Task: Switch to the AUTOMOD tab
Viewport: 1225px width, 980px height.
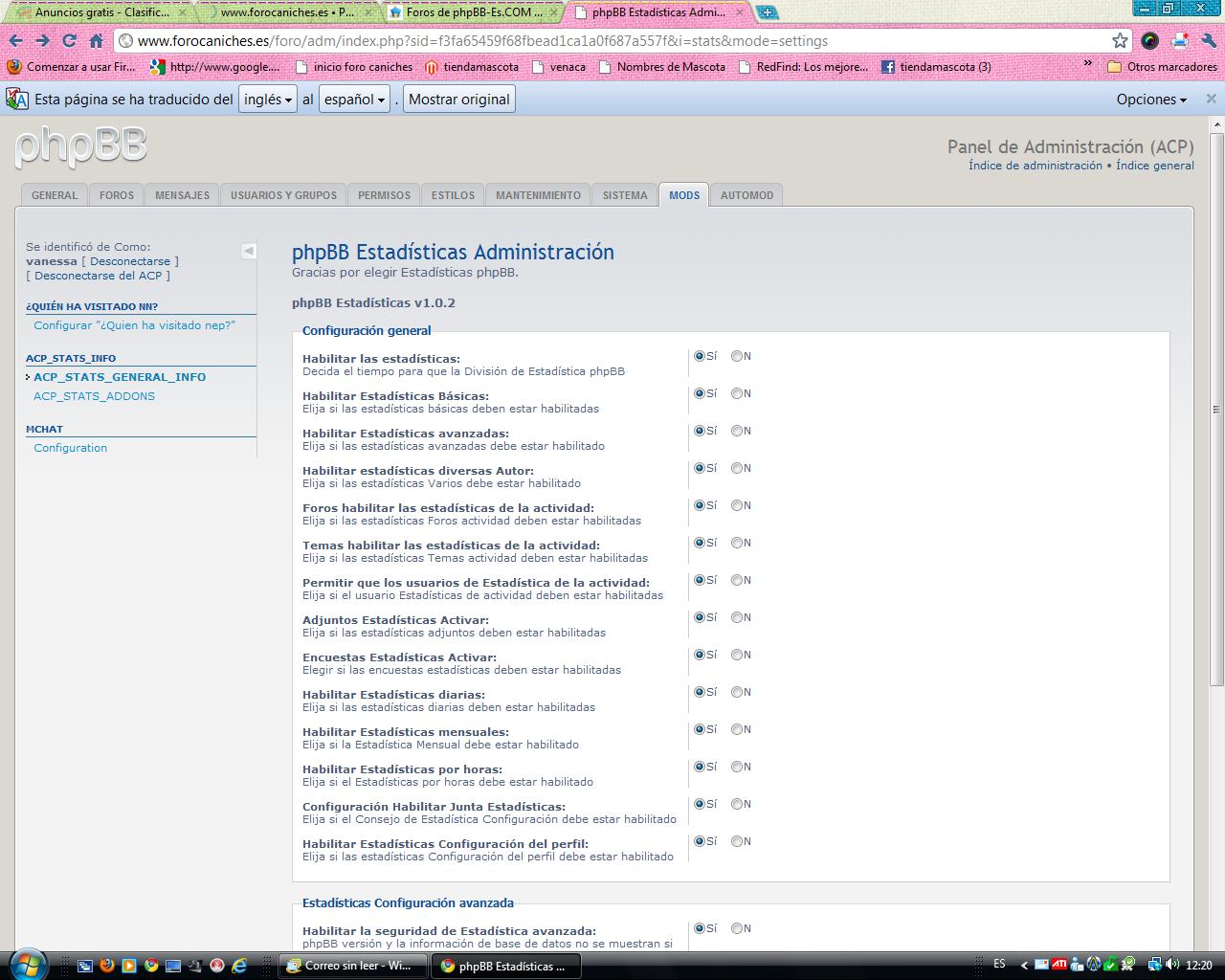Action: pyautogui.click(x=746, y=195)
